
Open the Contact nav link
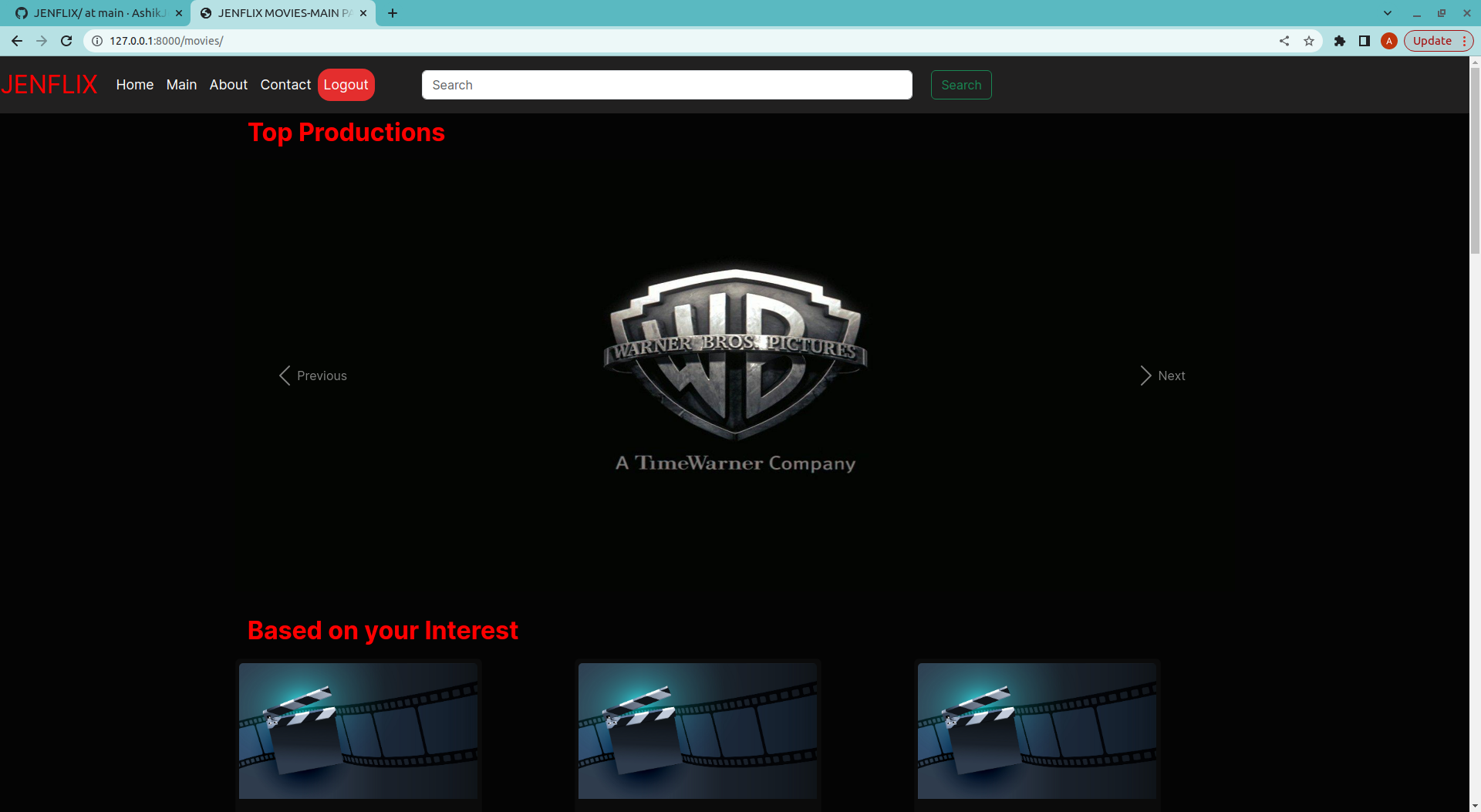click(285, 85)
